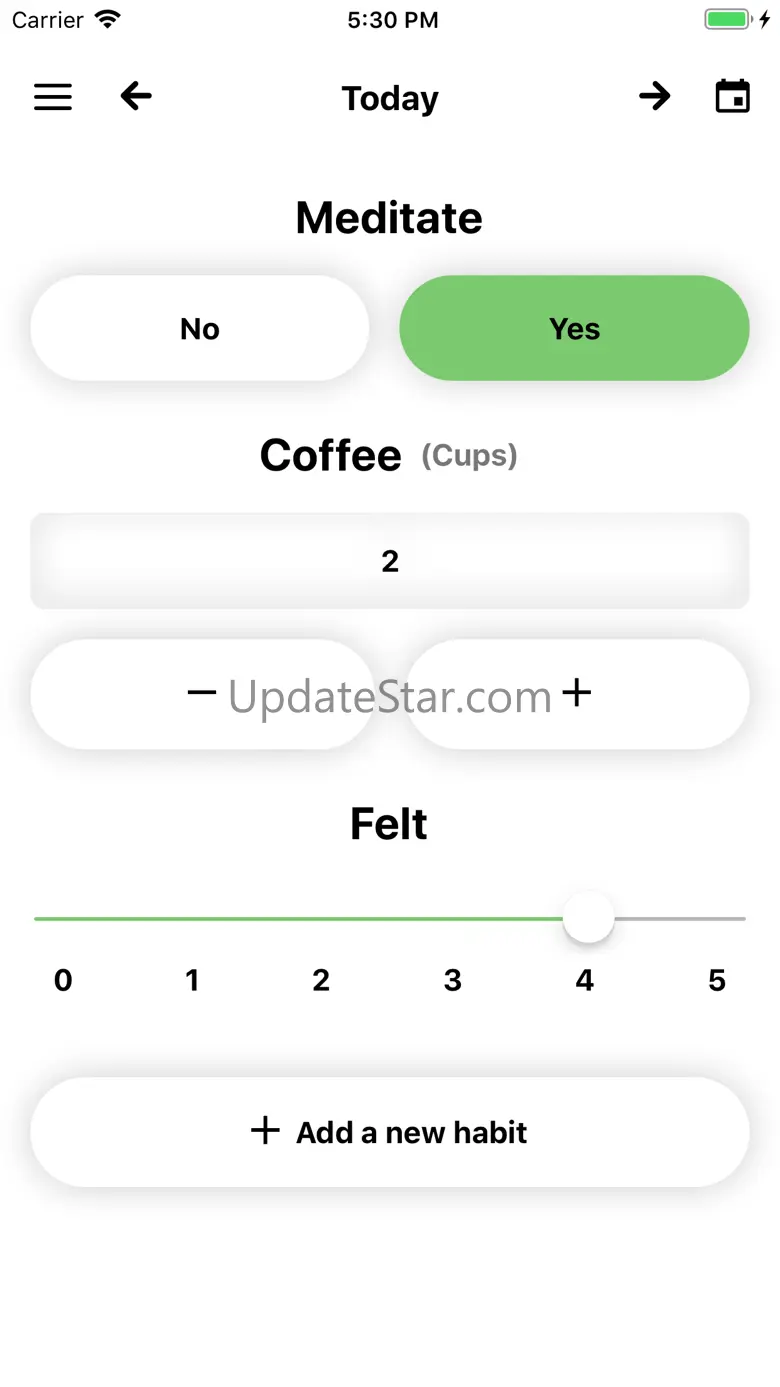Image resolution: width=780 pixels, height=1387 pixels.
Task: Tap the Add a new habit button
Action: tap(390, 1132)
